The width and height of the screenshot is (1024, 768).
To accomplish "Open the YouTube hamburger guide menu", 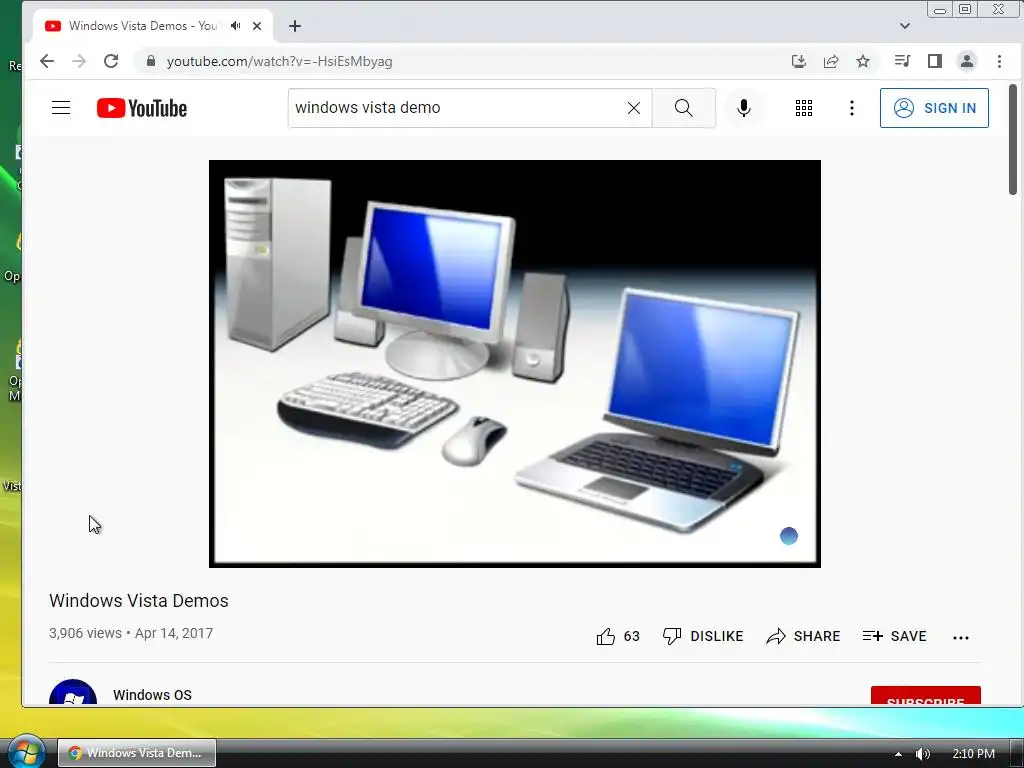I will [61, 108].
